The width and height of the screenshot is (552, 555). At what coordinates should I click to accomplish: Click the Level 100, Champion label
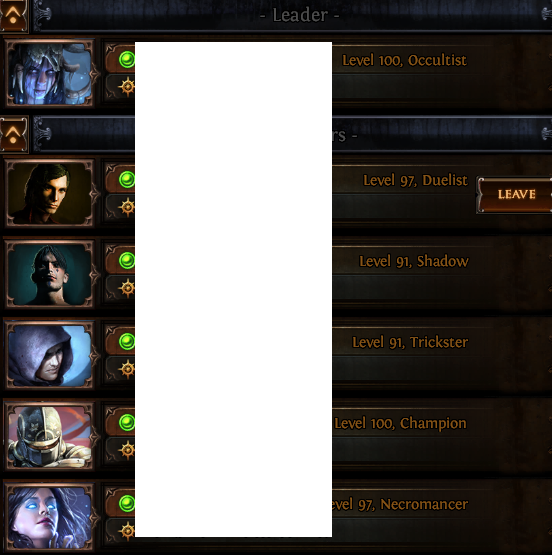400,423
